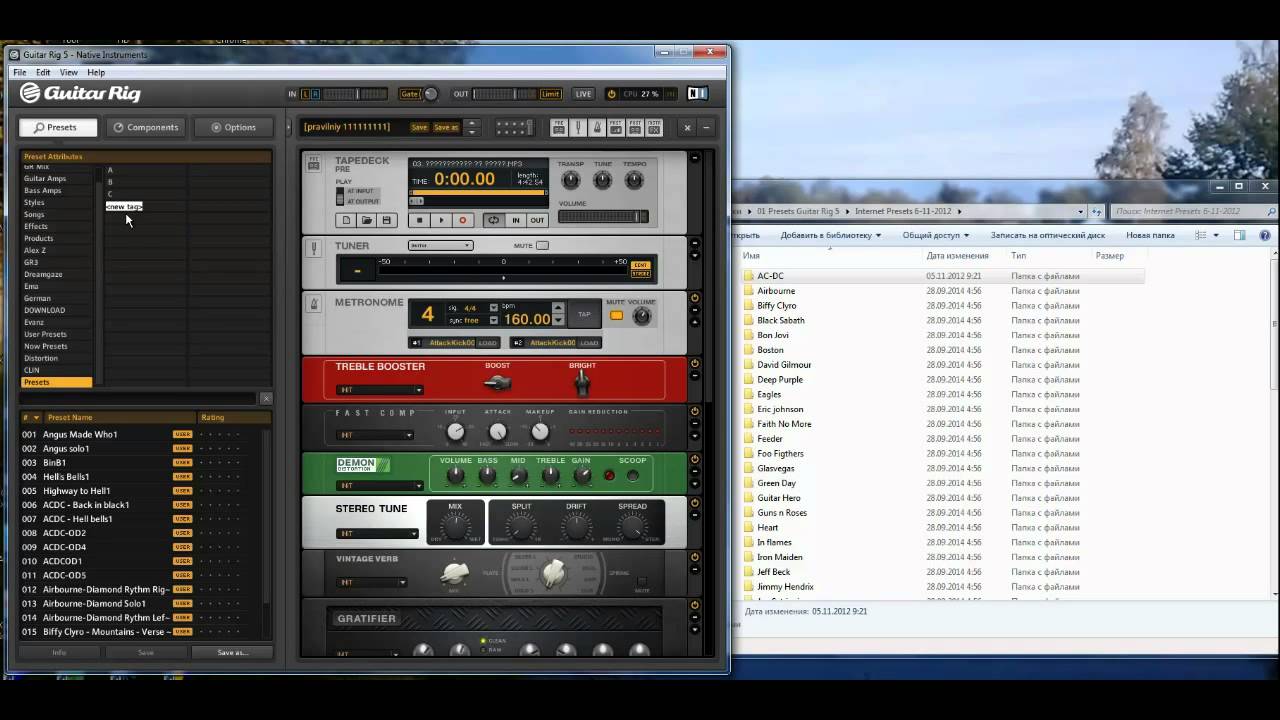1280x720 pixels.
Task: Select the L input channel
Action: (x=305, y=94)
